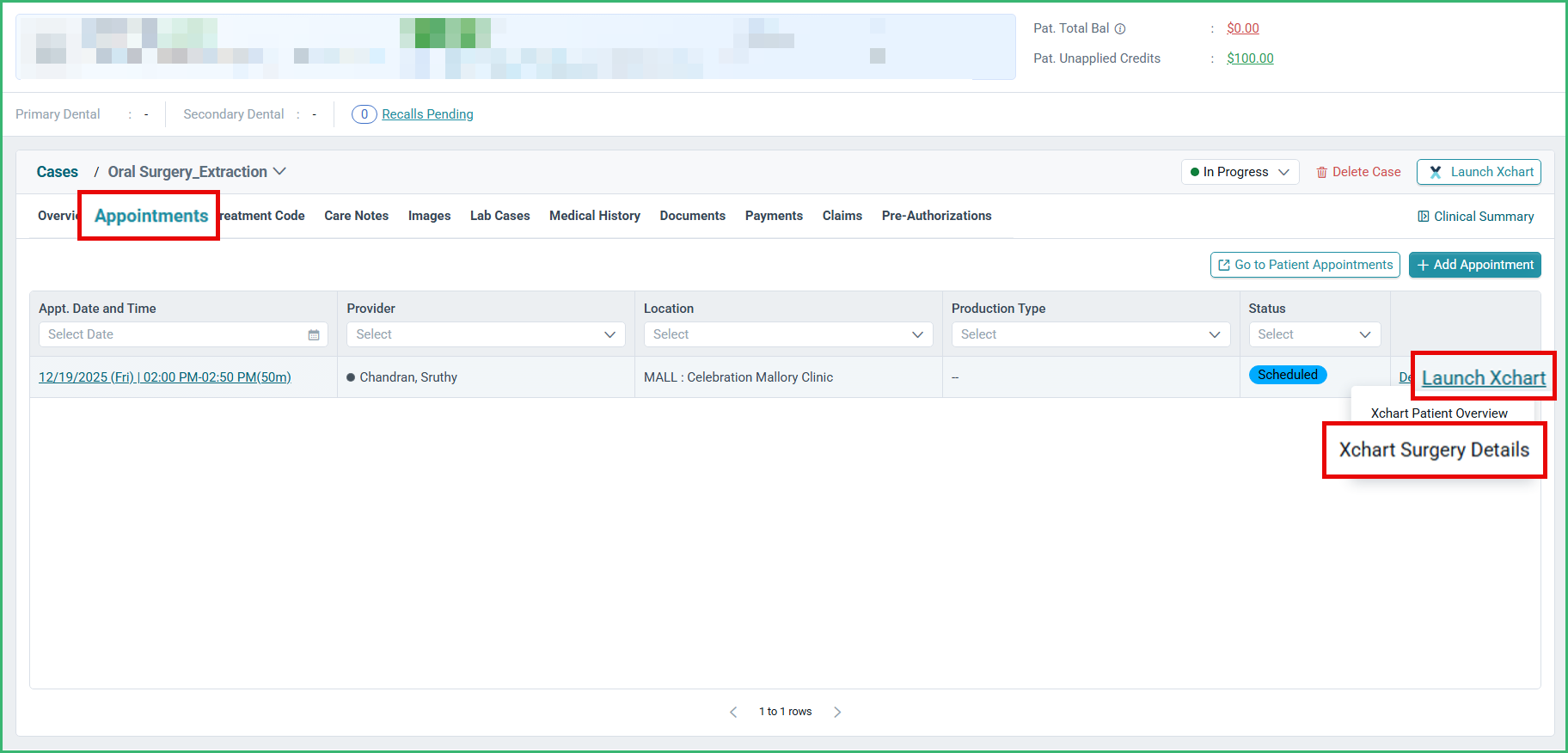Select Xchart Patient Overview menu item

tap(1439, 413)
